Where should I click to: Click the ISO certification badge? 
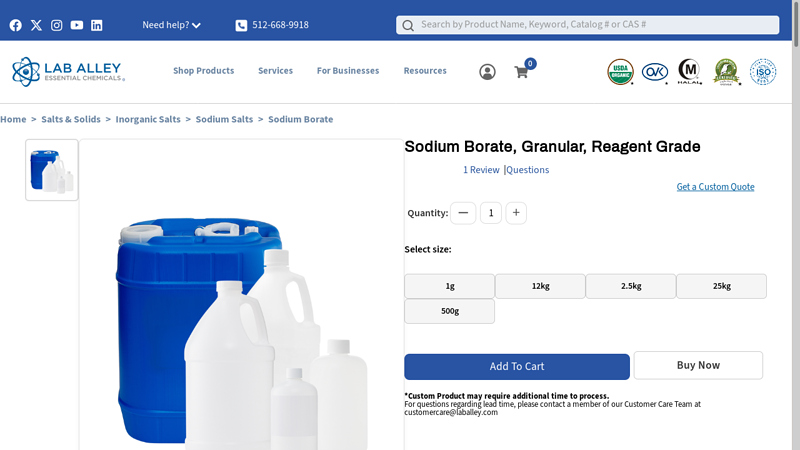point(763,72)
